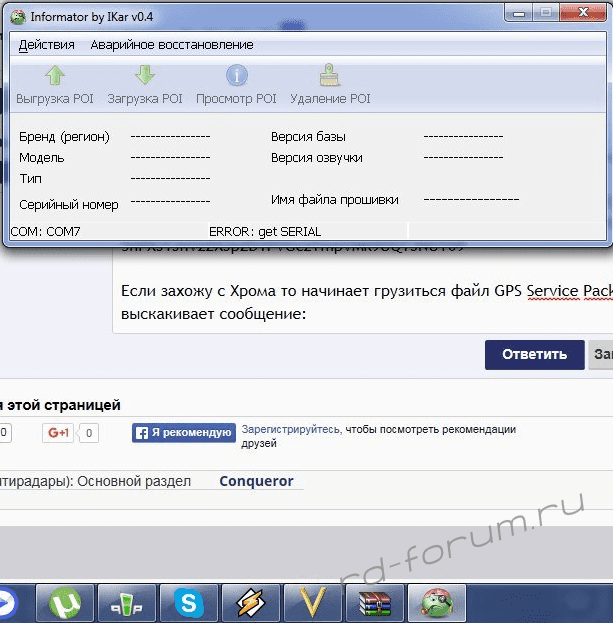Click the yellow V icon in taskbar
Viewport: 613px width, 623px height.
[x=313, y=603]
